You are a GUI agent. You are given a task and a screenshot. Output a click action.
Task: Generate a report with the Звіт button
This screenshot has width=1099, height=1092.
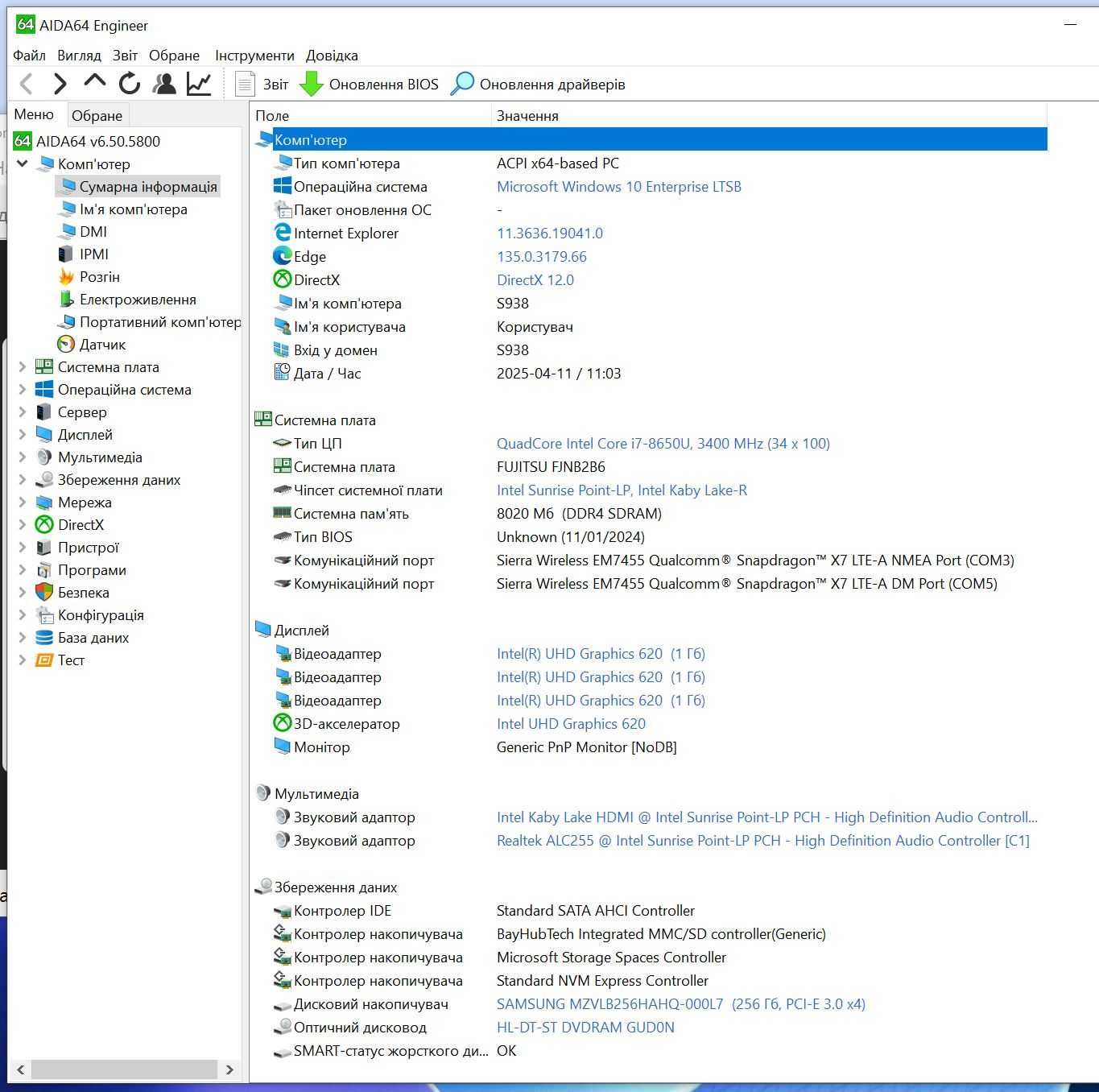[262, 84]
